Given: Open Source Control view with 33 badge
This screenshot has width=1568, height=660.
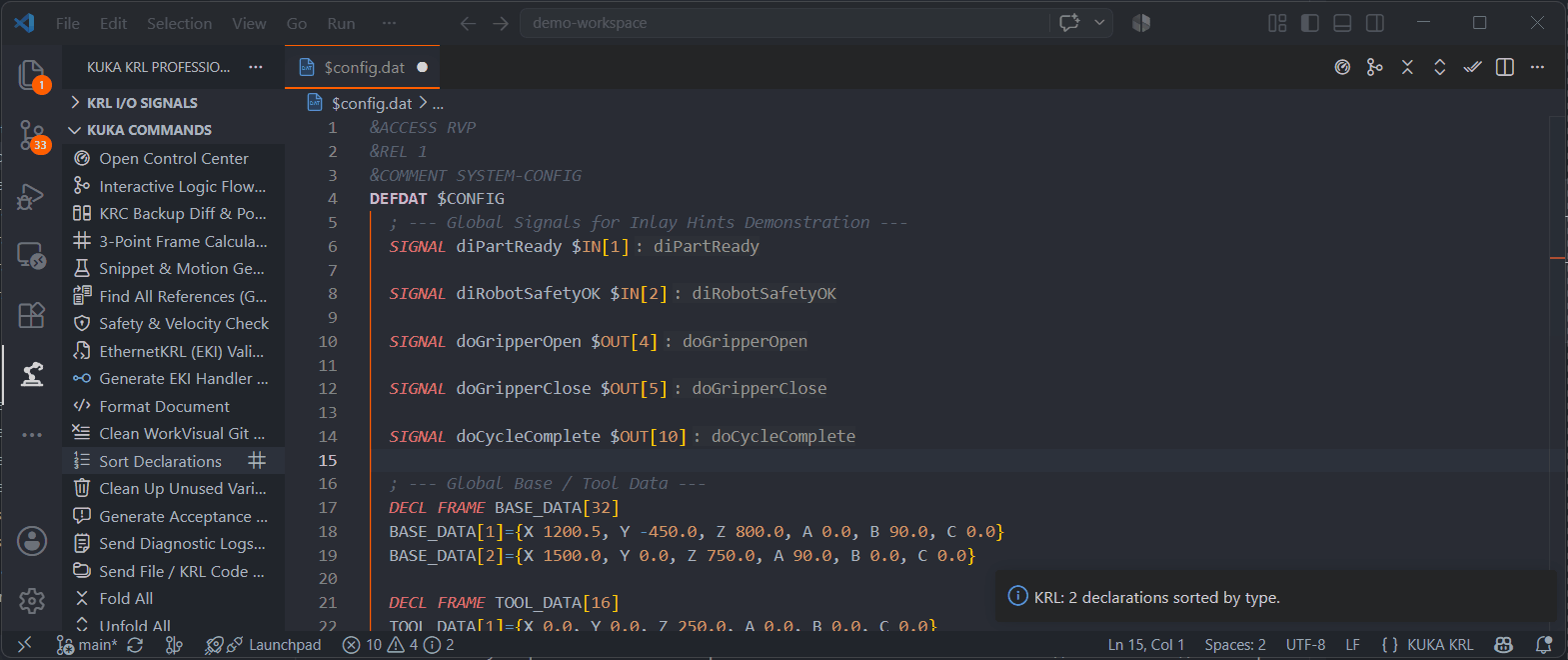Looking at the screenshot, I should pyautogui.click(x=32, y=136).
